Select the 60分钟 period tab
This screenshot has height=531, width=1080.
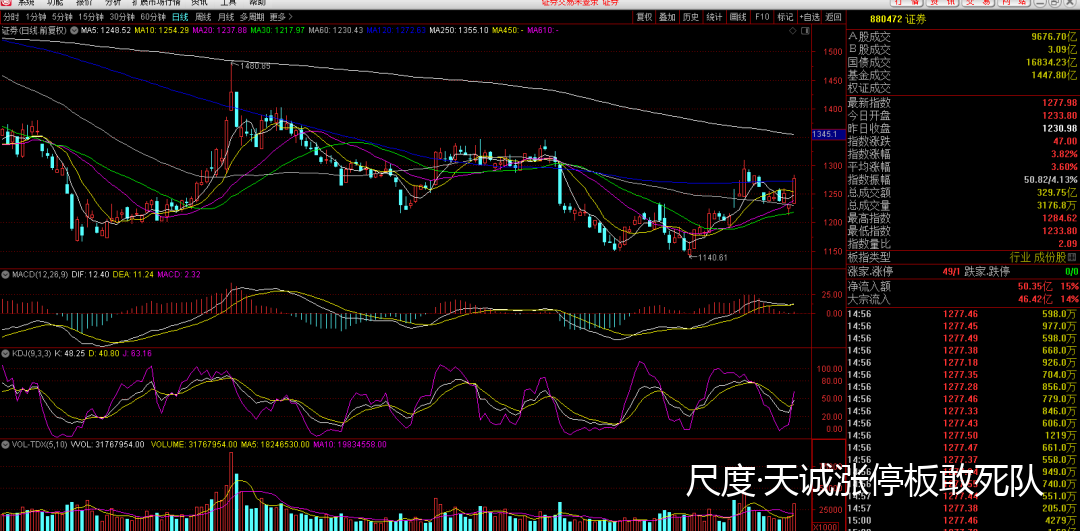click(153, 17)
